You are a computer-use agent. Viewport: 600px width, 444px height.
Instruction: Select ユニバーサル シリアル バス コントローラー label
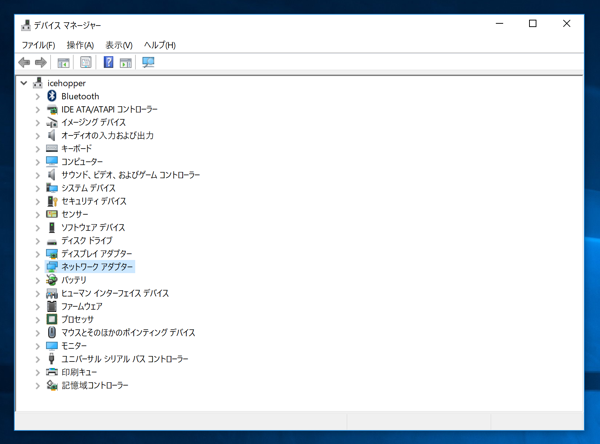(x=125, y=359)
